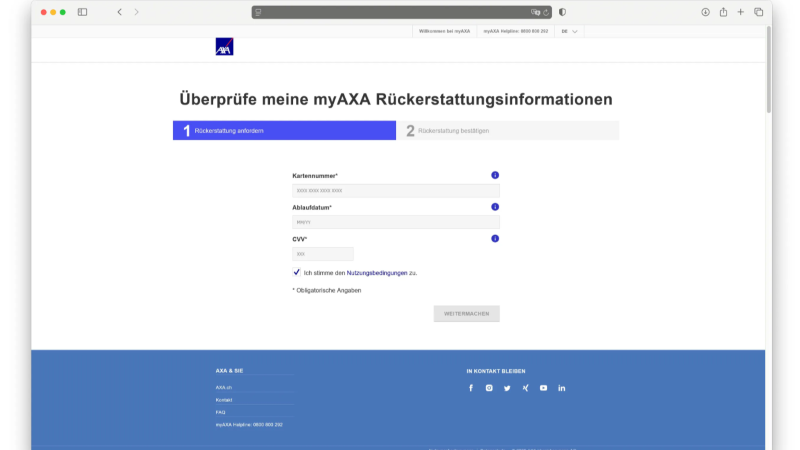Click the page vertical scrollbar
This screenshot has width=800, height=450.
coord(768,69)
